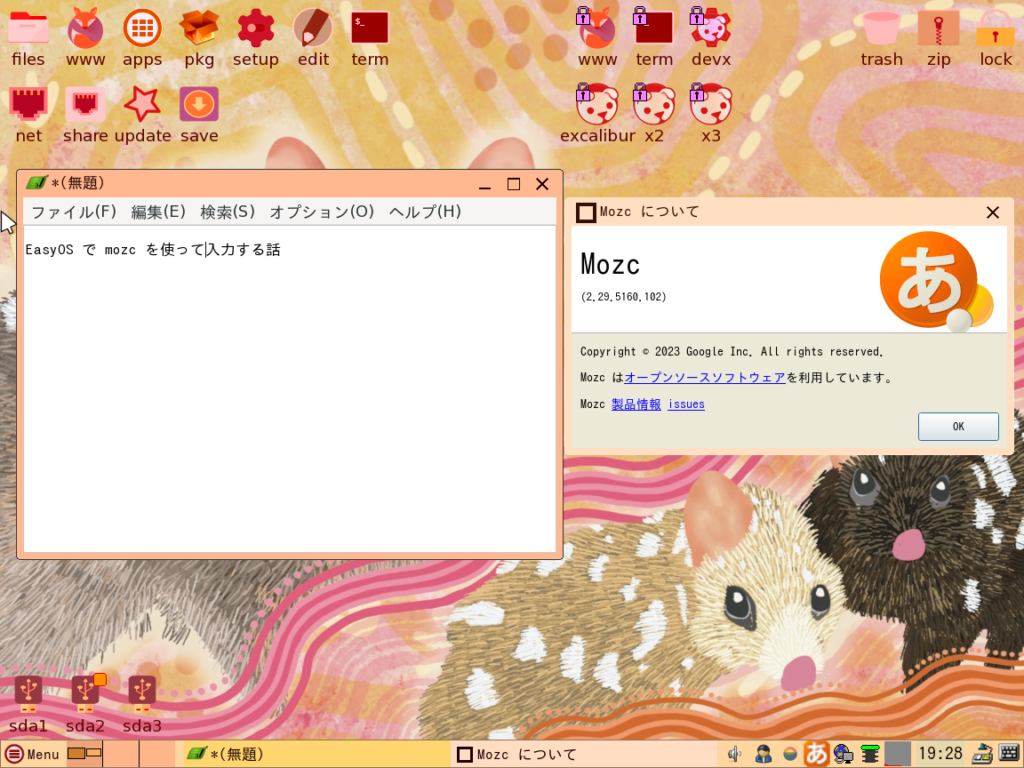Click the on-screen keyboard tray icon
The width and height of the screenshot is (1024, 768).
pos(1008,754)
